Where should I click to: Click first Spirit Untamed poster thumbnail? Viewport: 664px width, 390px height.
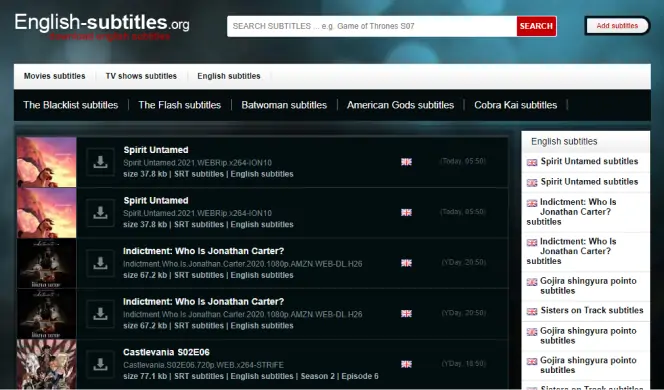tap(47, 162)
